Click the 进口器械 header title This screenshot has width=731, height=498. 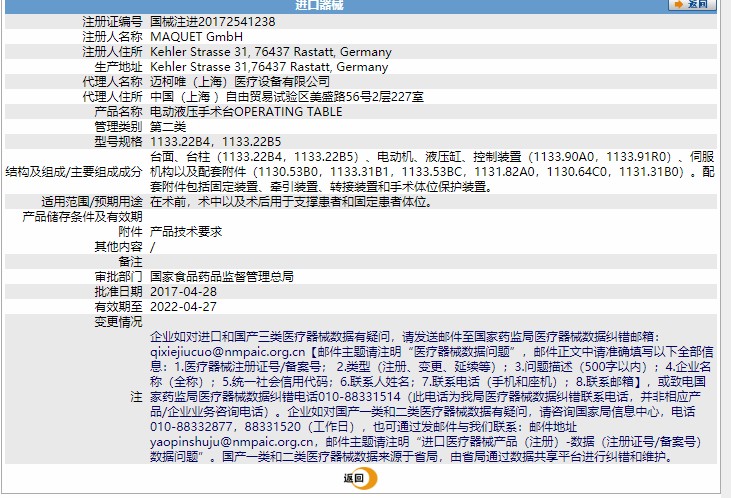(319, 5)
